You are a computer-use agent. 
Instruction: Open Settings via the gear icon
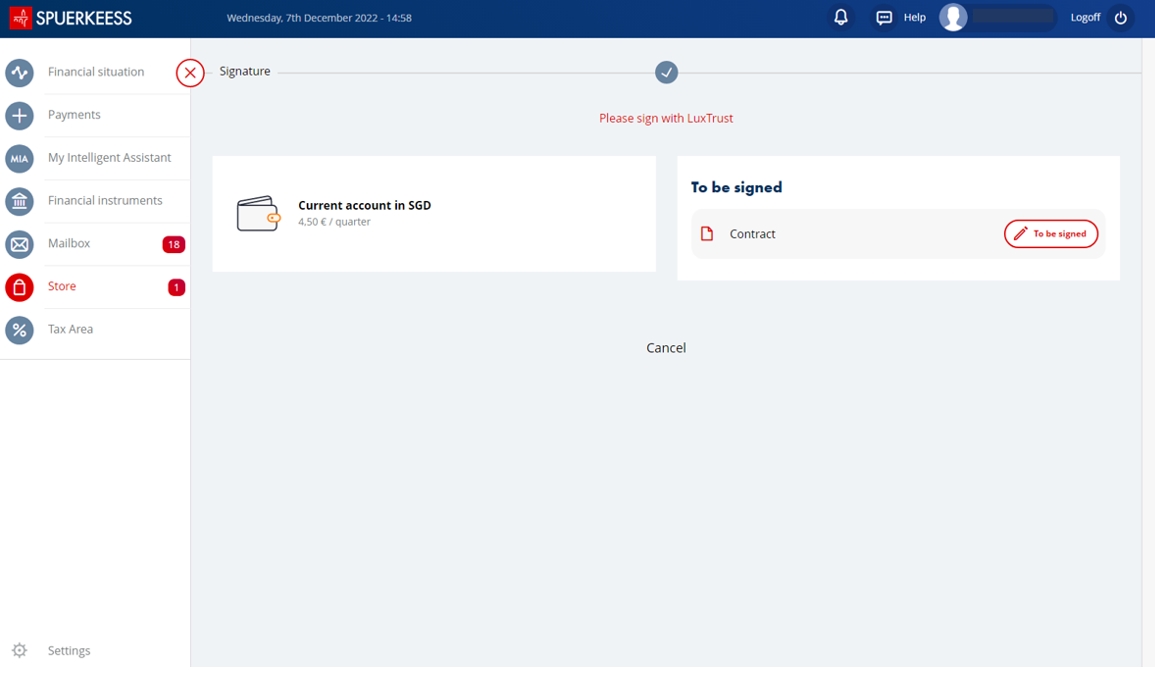(x=19, y=651)
